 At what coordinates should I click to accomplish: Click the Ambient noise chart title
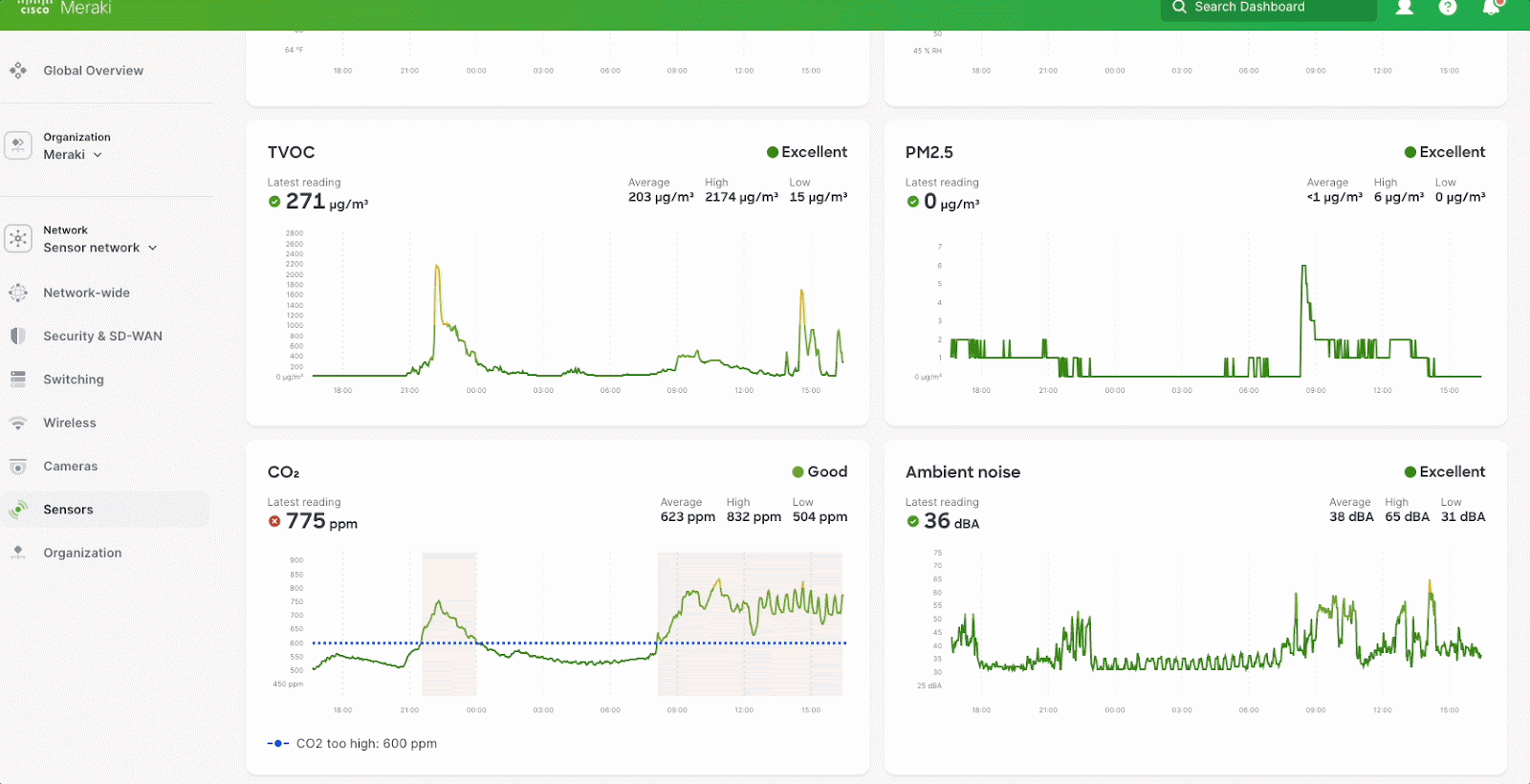962,472
